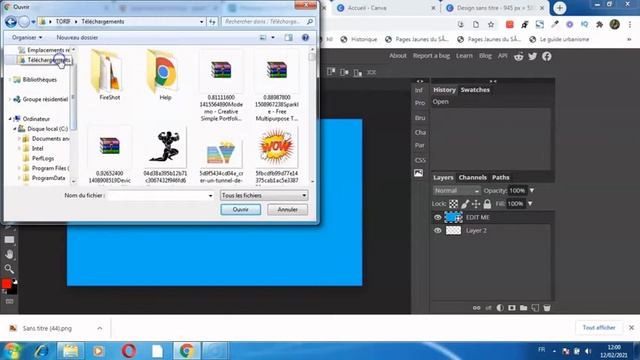The width and height of the screenshot is (640, 360).
Task: Select the WOW comic burst image file
Action: pyautogui.click(x=276, y=154)
